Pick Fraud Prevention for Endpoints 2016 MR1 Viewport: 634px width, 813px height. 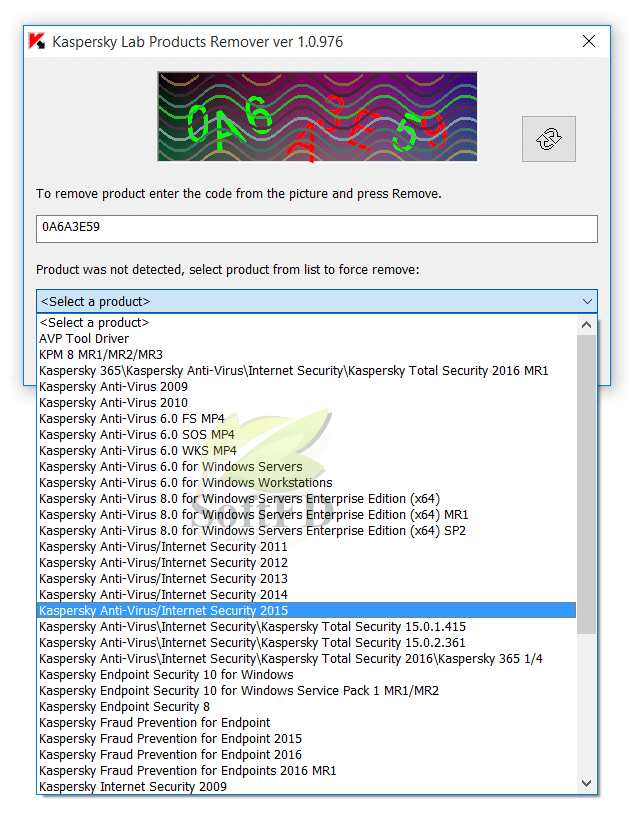coord(306,771)
